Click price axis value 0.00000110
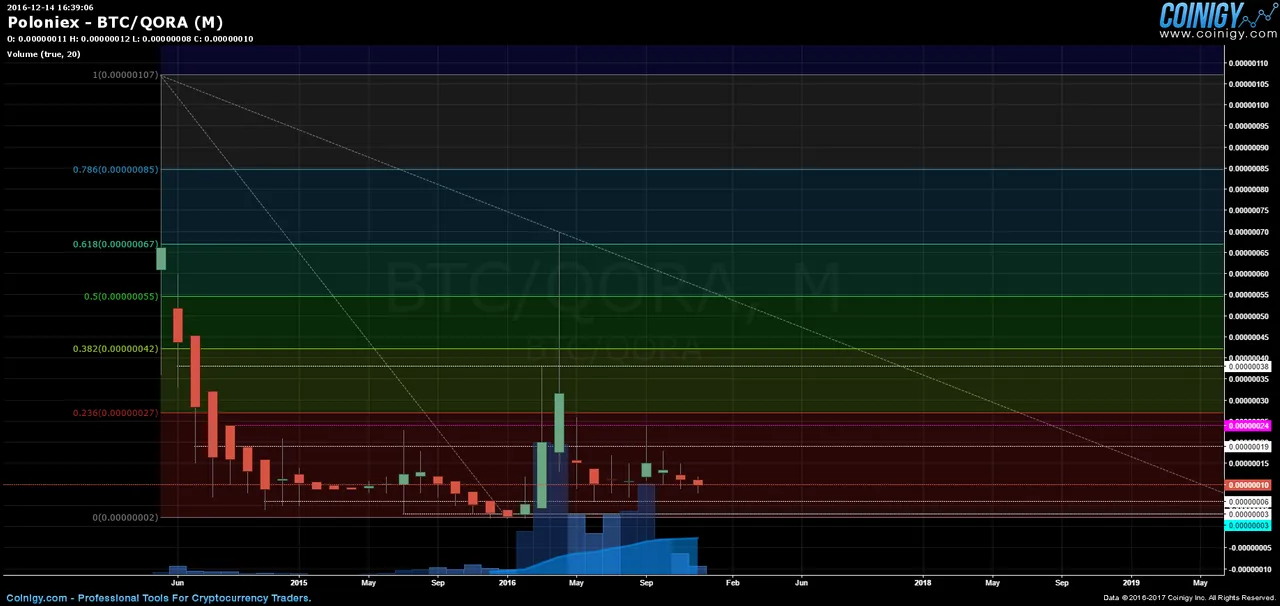The height and width of the screenshot is (606, 1280). 1249,63
